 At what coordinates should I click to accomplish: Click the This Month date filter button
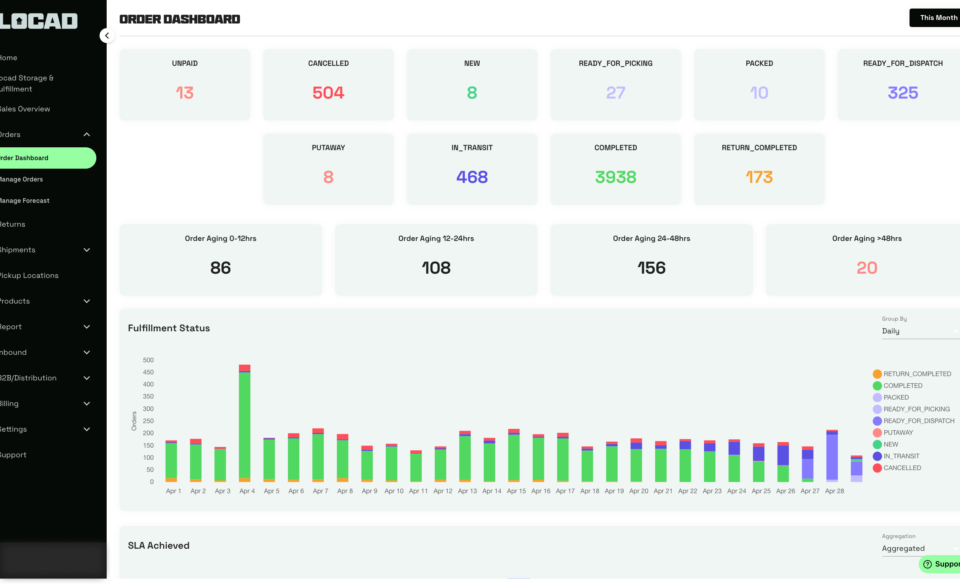pyautogui.click(x=936, y=18)
